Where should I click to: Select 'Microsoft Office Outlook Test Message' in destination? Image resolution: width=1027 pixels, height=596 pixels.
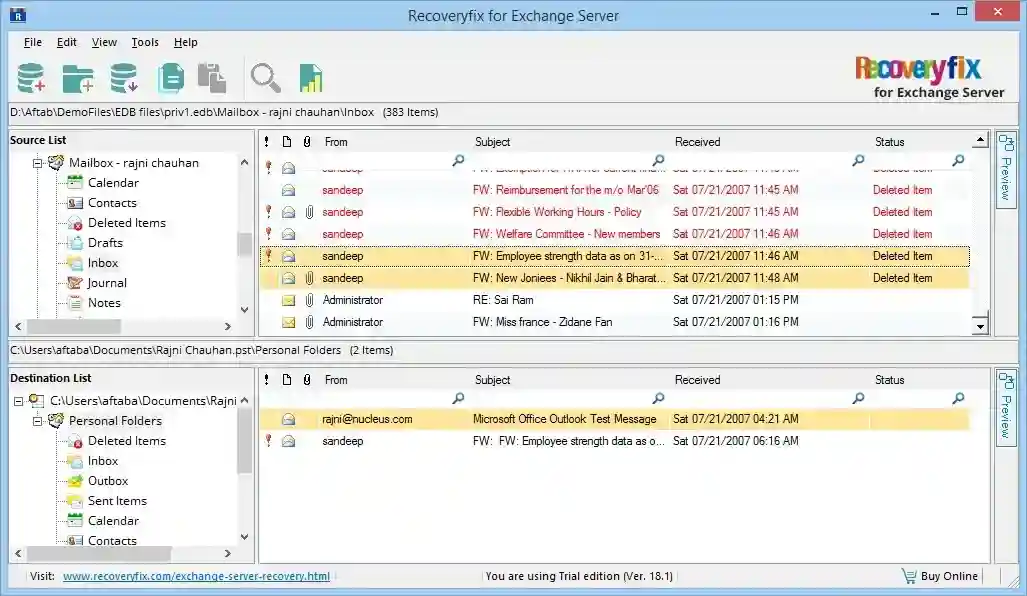click(614, 419)
